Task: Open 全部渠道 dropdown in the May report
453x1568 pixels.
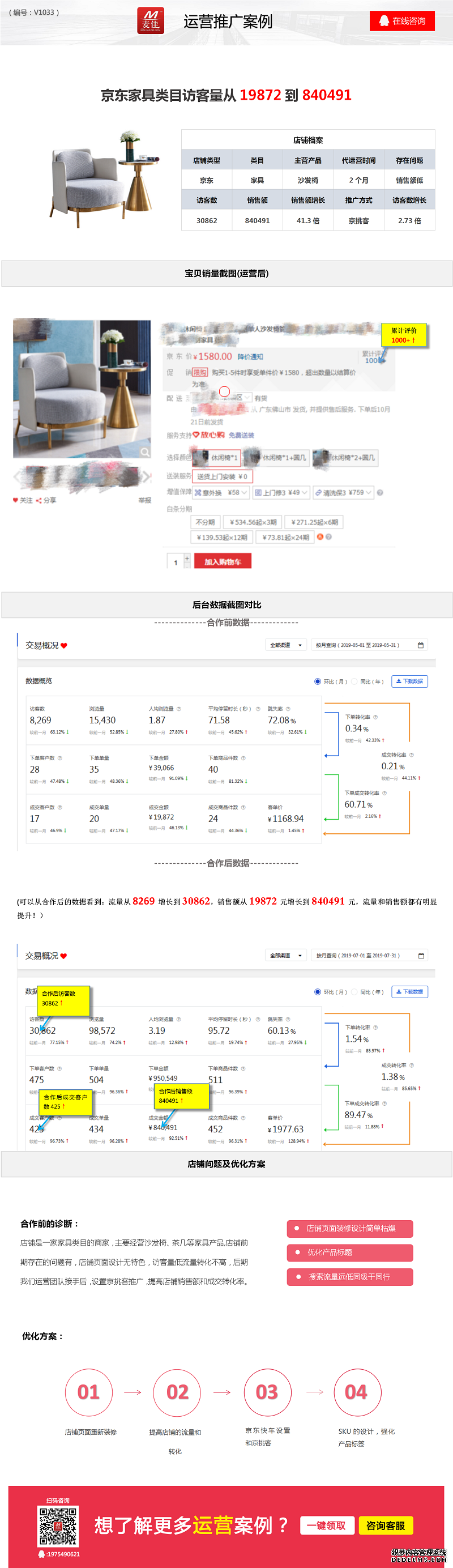Action: pos(286,645)
